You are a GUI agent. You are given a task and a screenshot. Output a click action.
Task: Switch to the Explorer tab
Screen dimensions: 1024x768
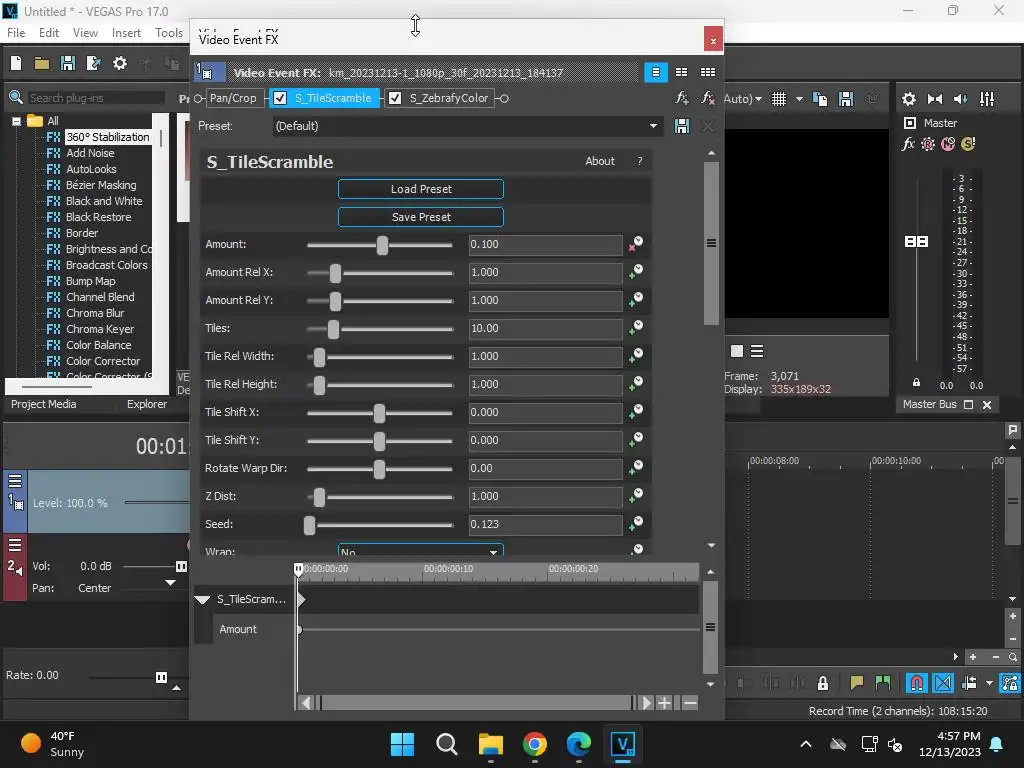[x=147, y=404]
